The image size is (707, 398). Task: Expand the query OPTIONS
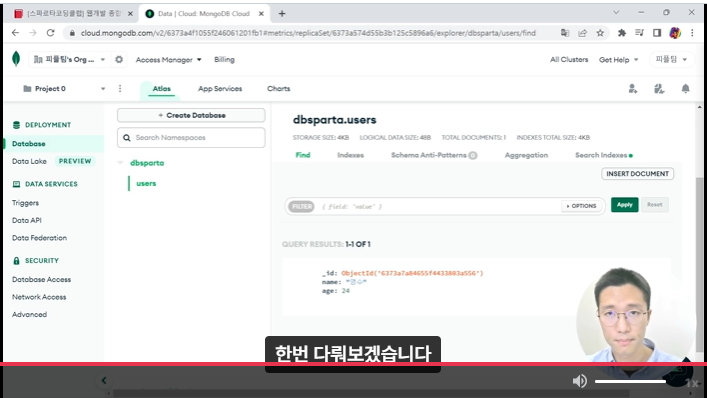coord(582,206)
